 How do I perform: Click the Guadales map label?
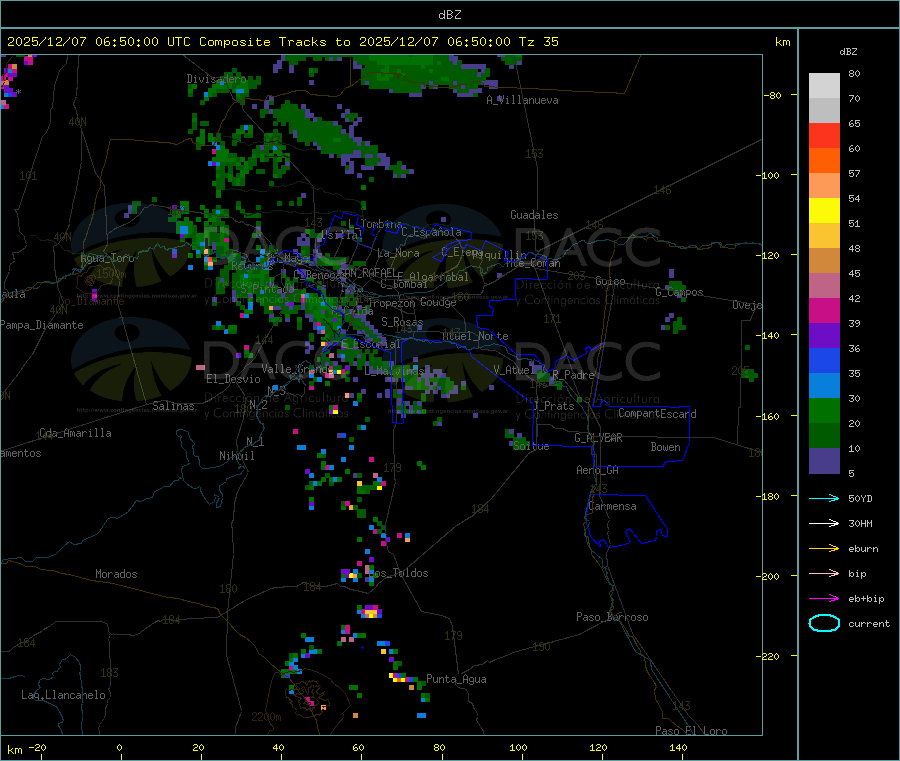(x=534, y=215)
